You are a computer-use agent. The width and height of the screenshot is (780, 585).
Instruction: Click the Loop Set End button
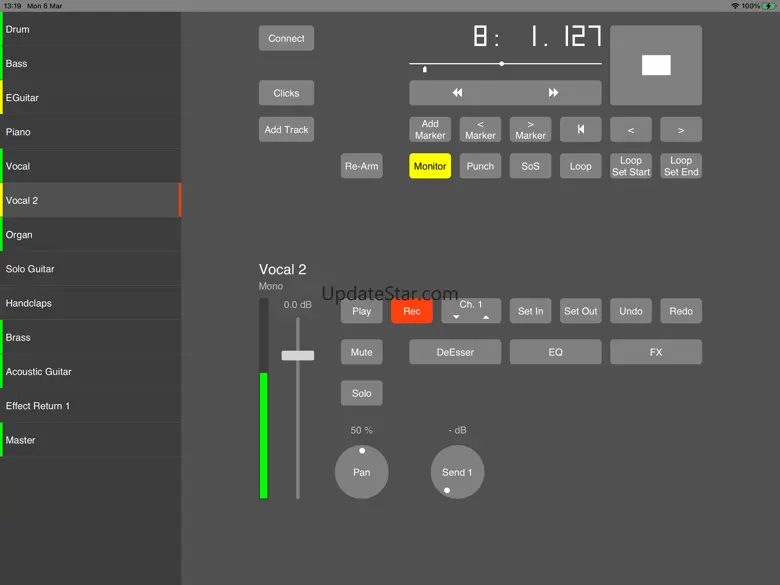tap(681, 166)
